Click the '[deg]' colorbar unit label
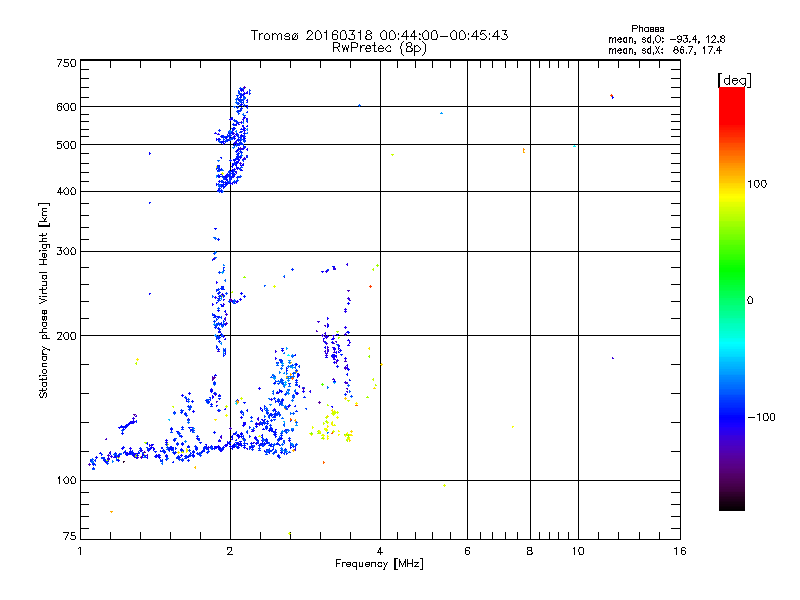This screenshot has width=800, height=600. pos(734,80)
